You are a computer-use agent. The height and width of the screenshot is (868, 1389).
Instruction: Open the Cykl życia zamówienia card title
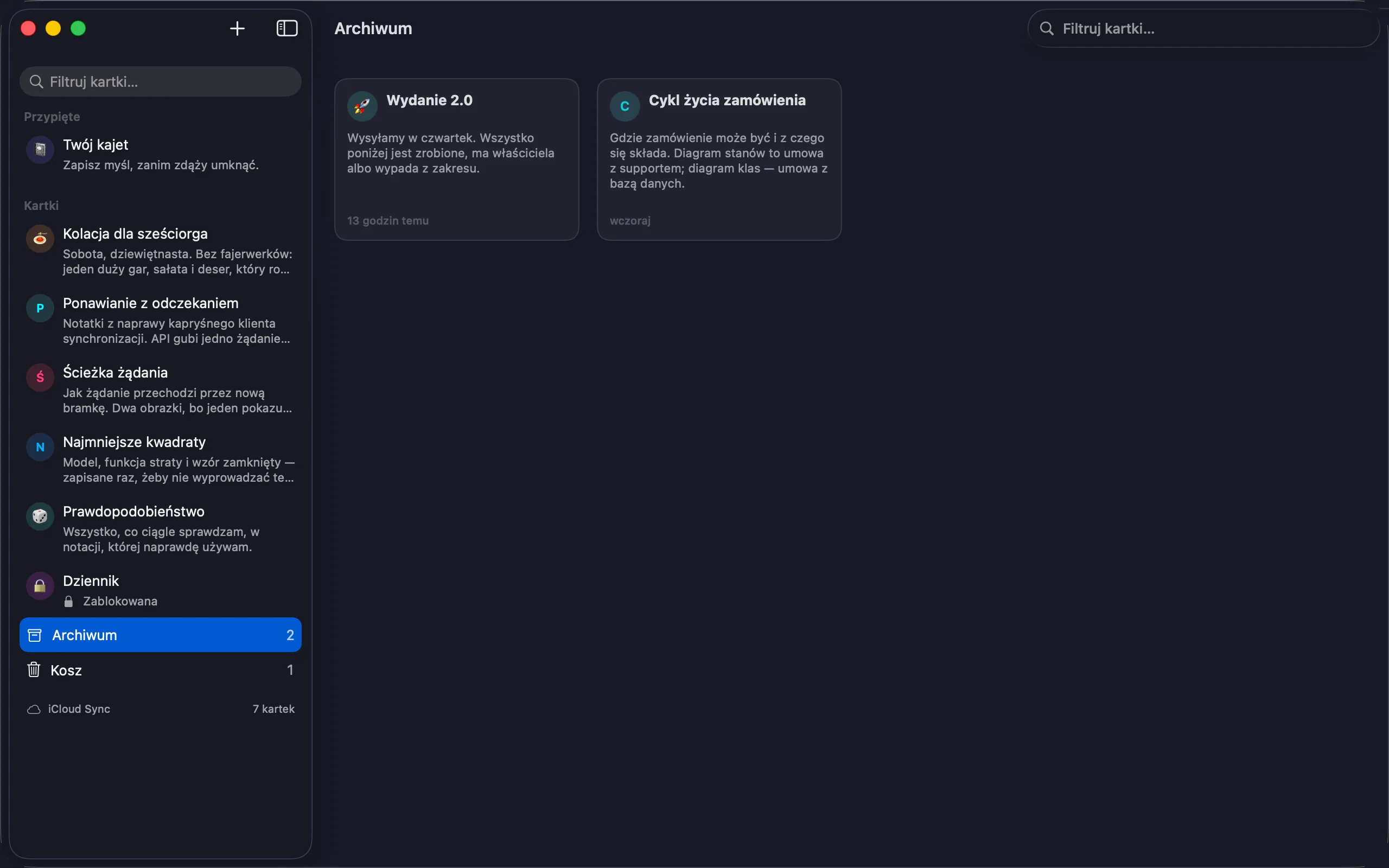point(727,100)
